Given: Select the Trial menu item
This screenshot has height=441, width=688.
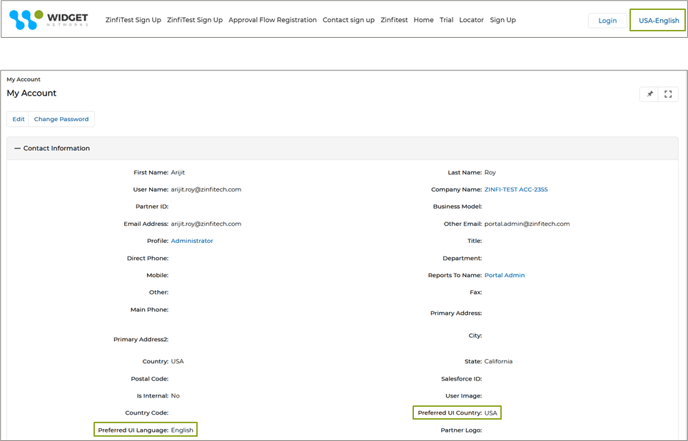Looking at the screenshot, I should tap(446, 20).
